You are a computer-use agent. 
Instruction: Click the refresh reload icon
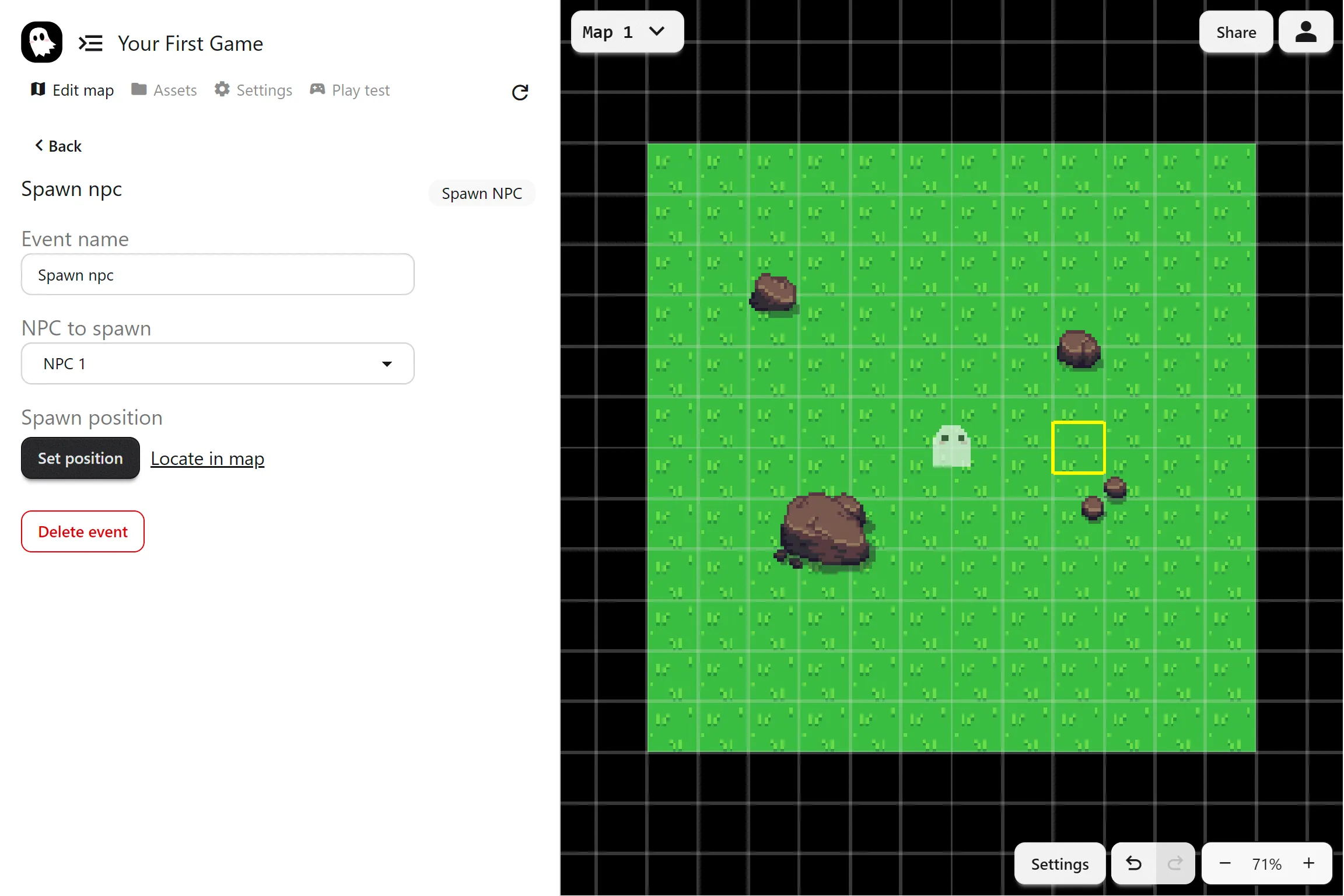[x=520, y=92]
